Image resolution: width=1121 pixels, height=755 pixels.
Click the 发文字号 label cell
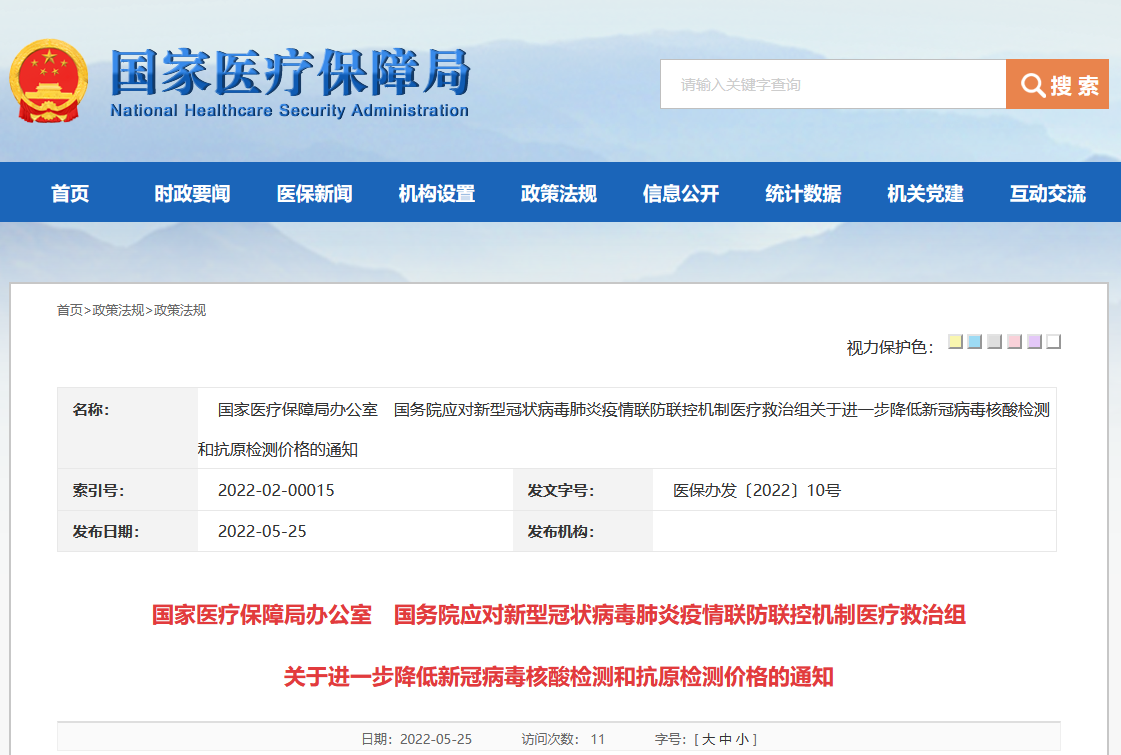[583, 490]
